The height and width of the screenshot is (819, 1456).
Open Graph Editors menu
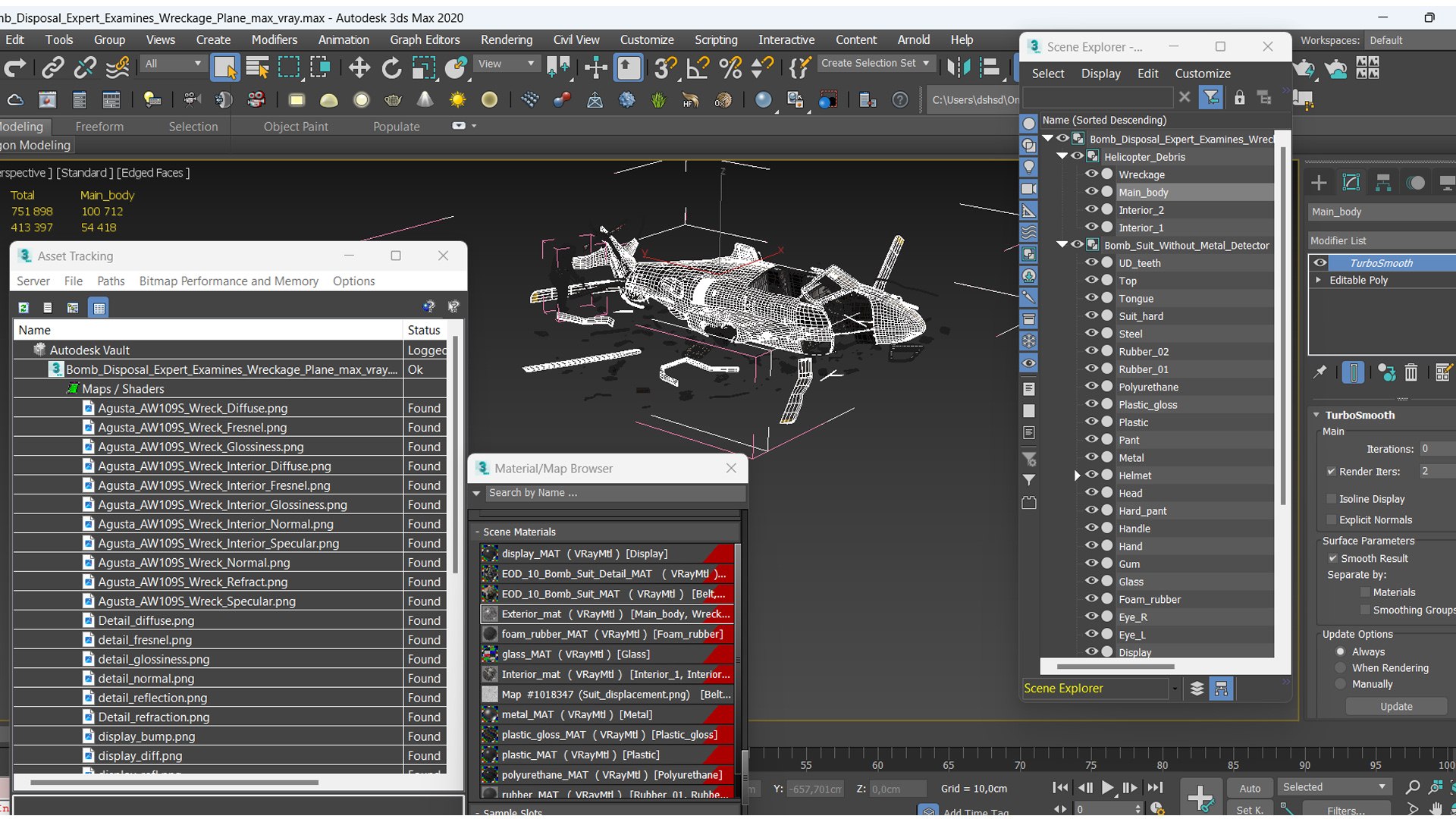(x=425, y=39)
